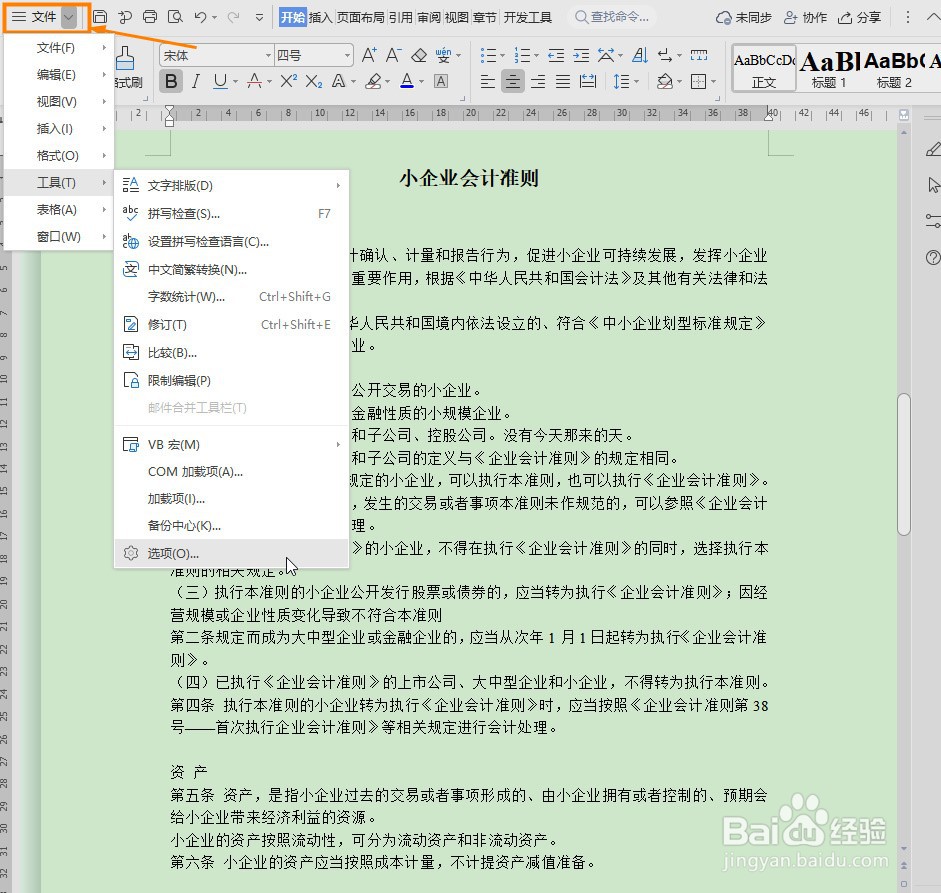Open the 审阅 ribbon tab
This screenshot has height=893, width=941.
point(428,17)
